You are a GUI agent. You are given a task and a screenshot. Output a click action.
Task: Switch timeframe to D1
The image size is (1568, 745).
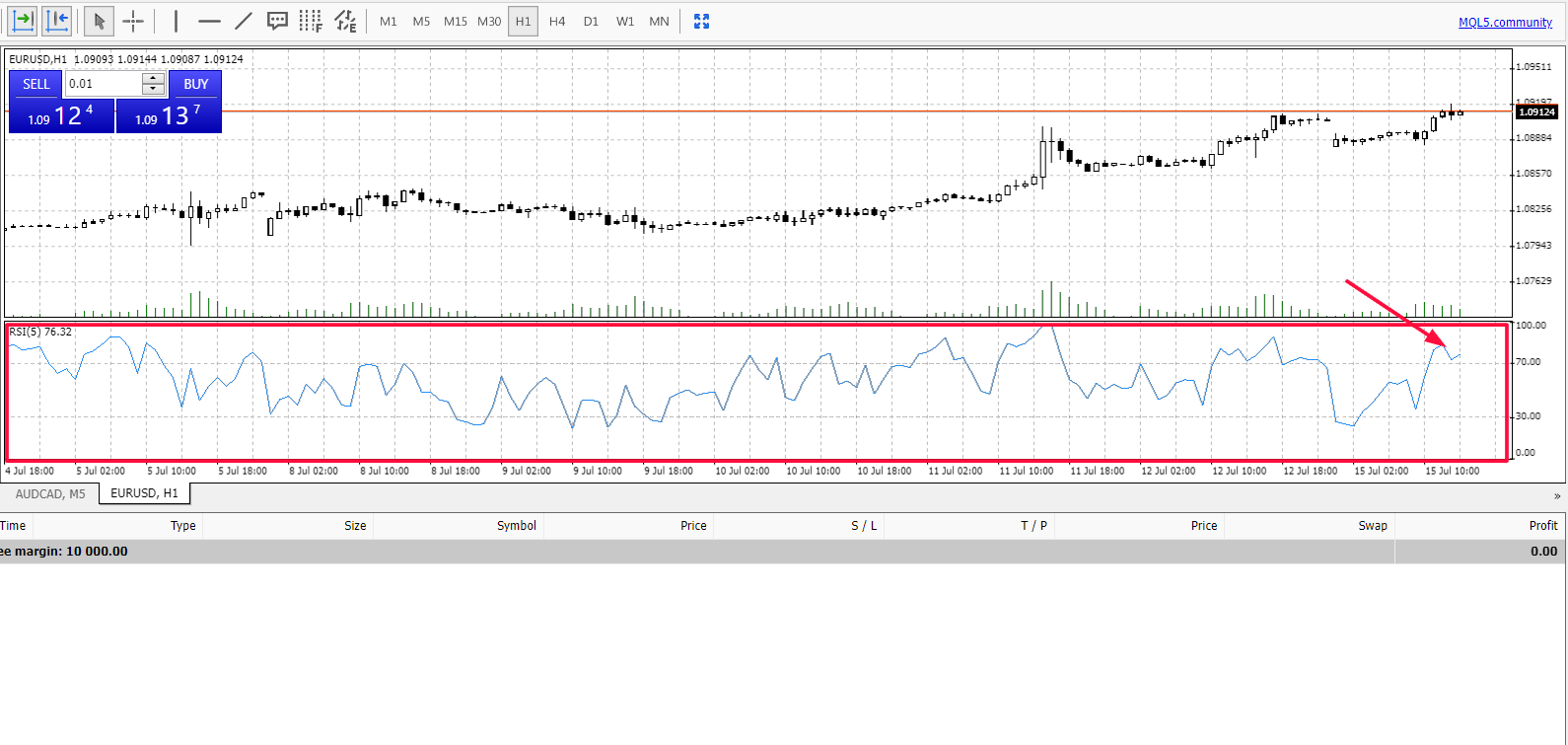[591, 21]
